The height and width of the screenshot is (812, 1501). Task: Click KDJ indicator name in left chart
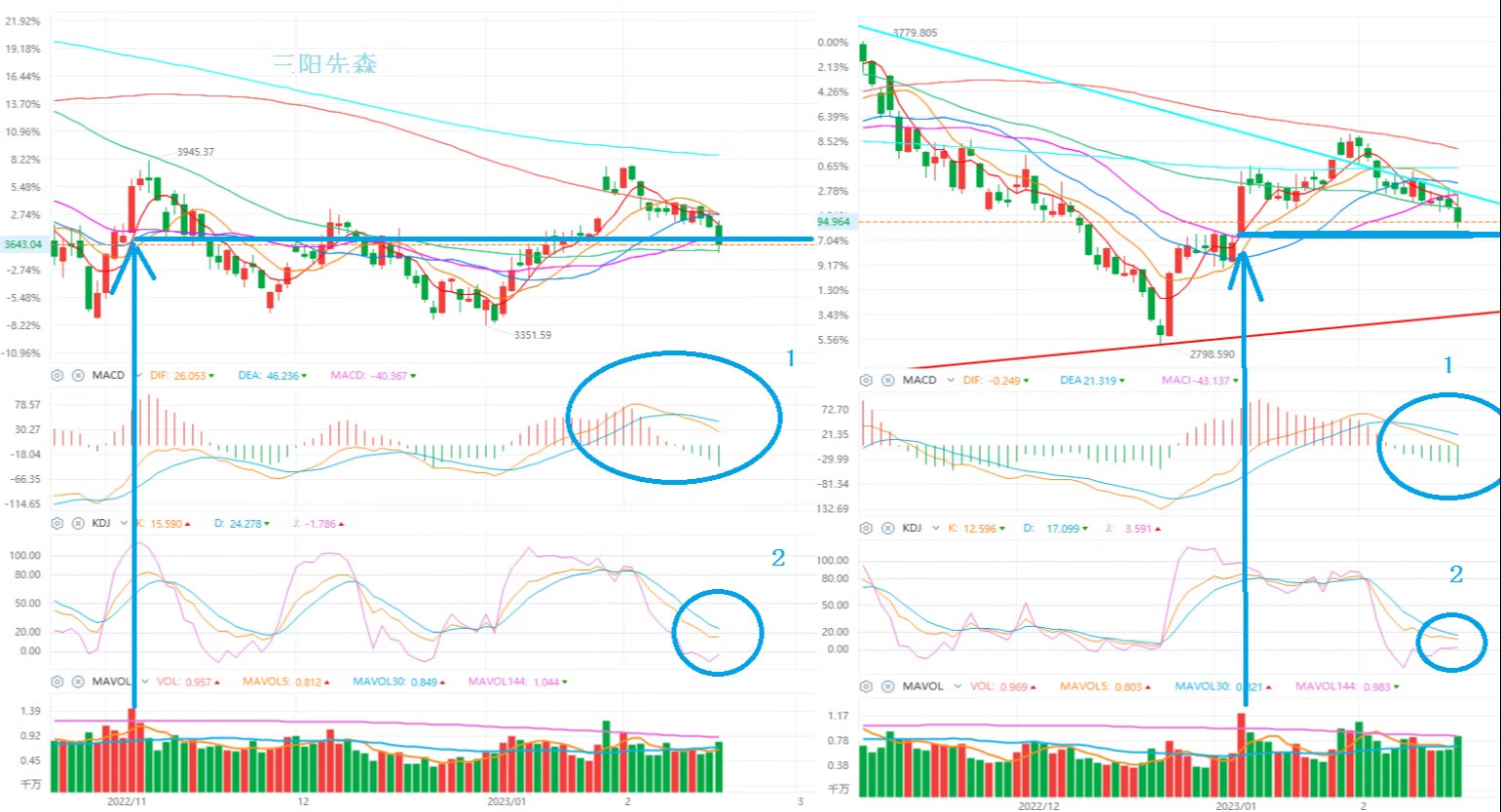(101, 523)
